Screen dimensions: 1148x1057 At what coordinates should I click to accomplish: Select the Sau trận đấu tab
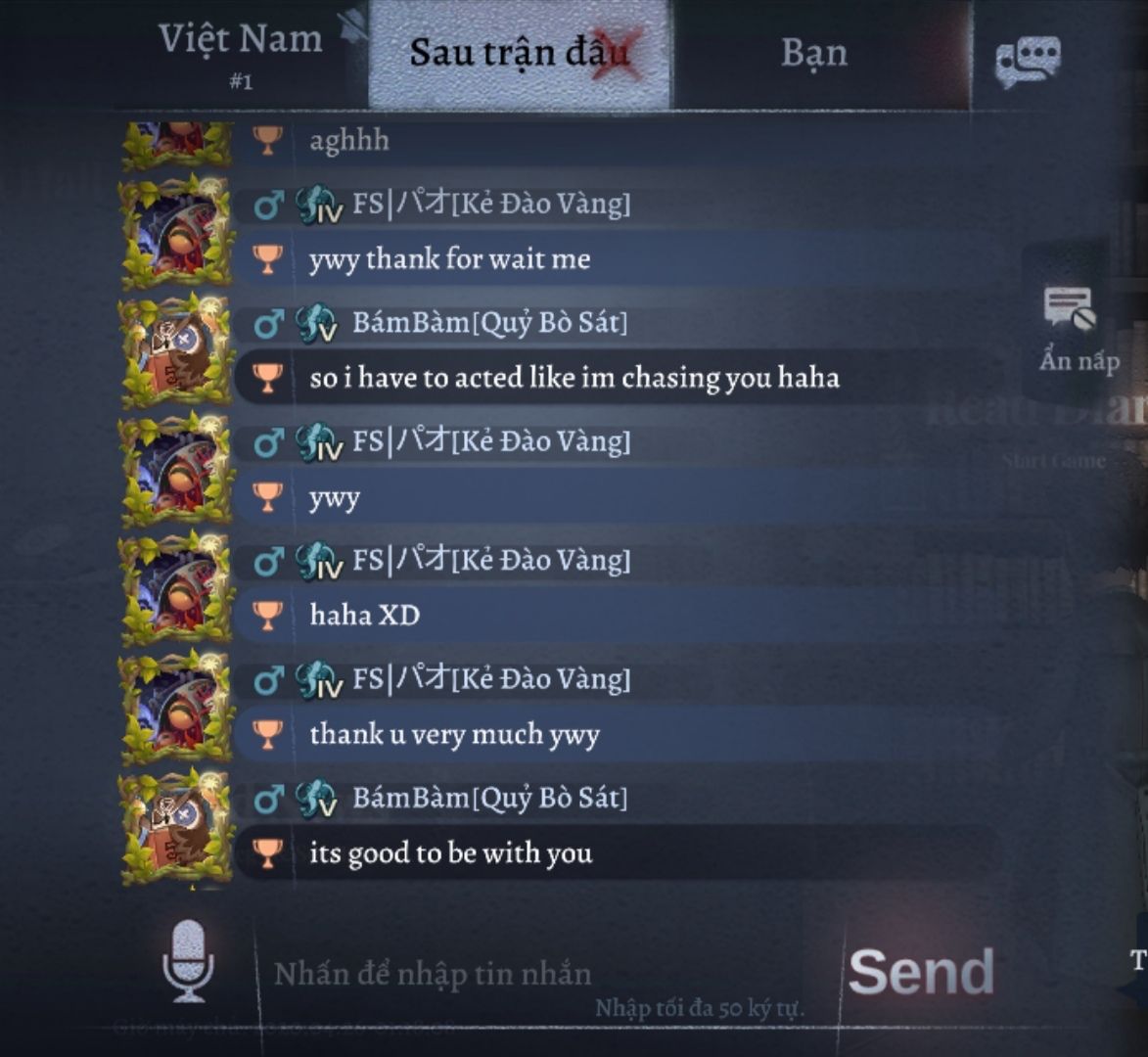click(x=519, y=54)
